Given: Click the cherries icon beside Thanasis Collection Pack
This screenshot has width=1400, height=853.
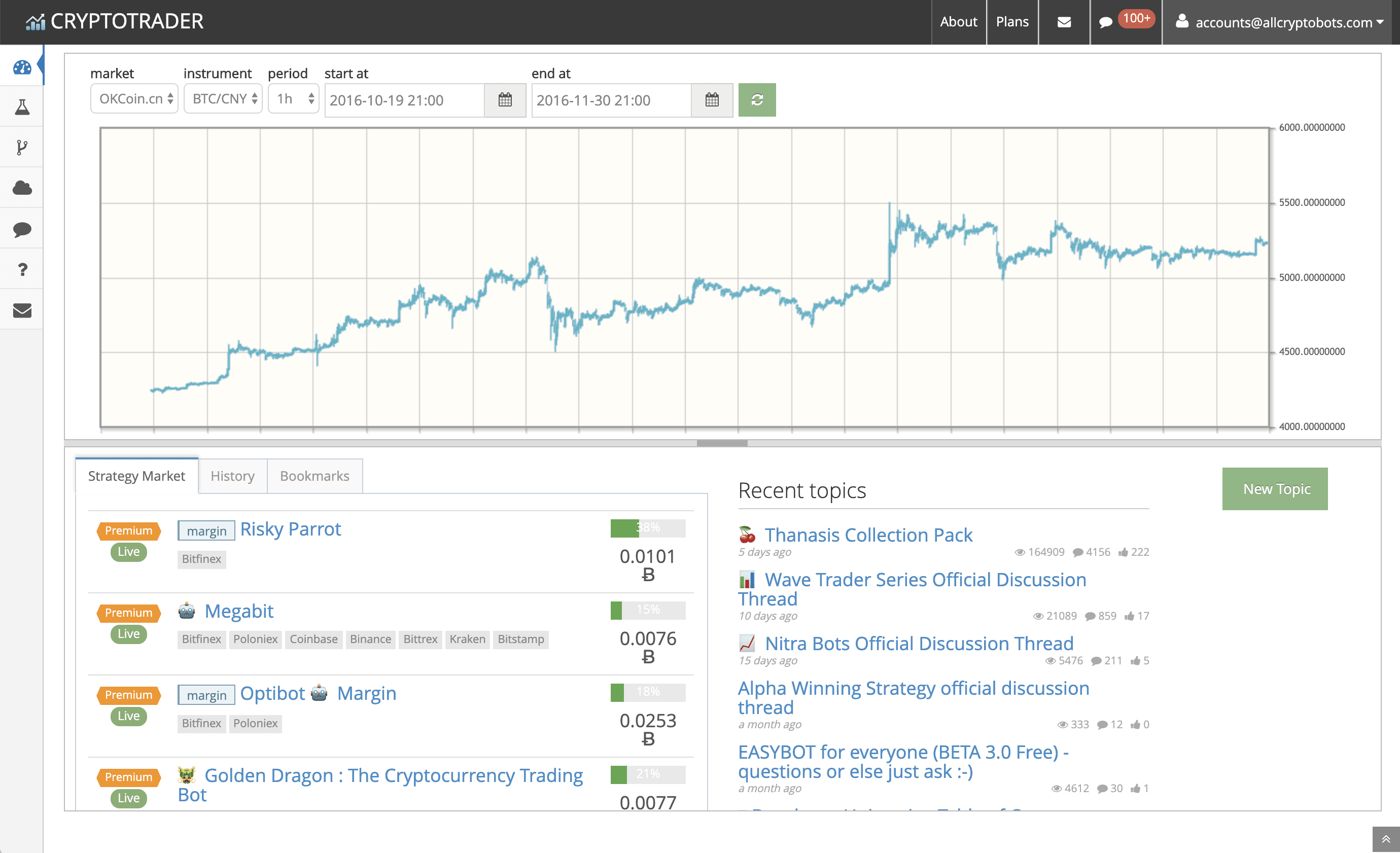Looking at the screenshot, I should (747, 535).
